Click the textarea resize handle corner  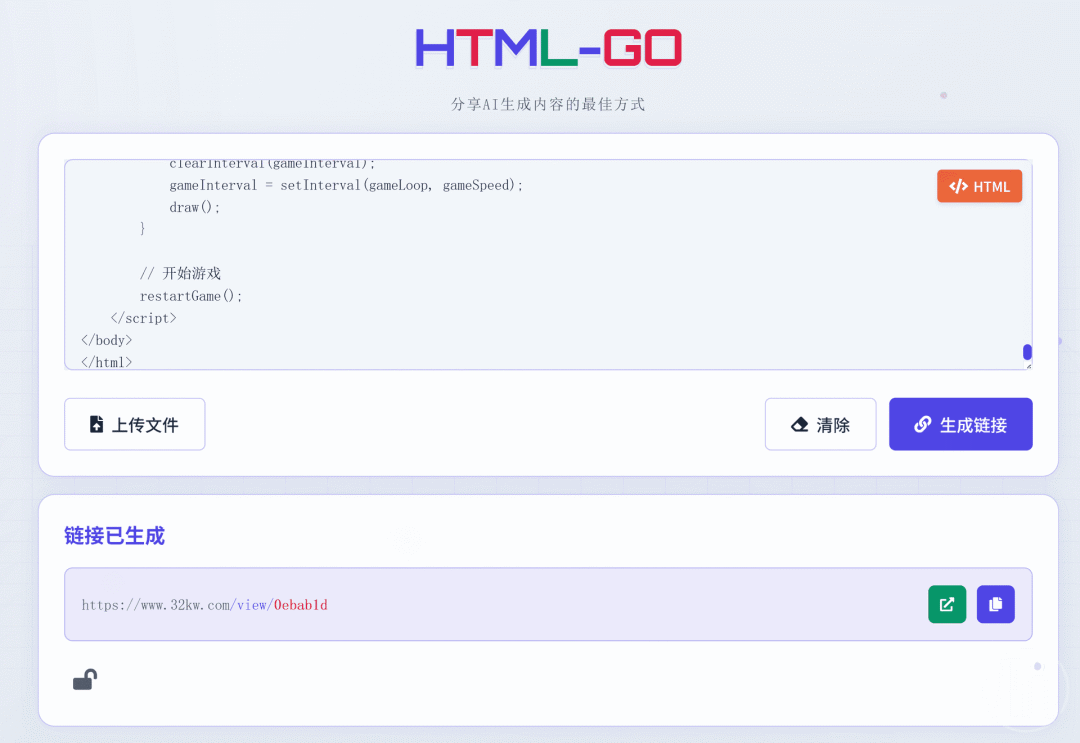[x=1028, y=366]
